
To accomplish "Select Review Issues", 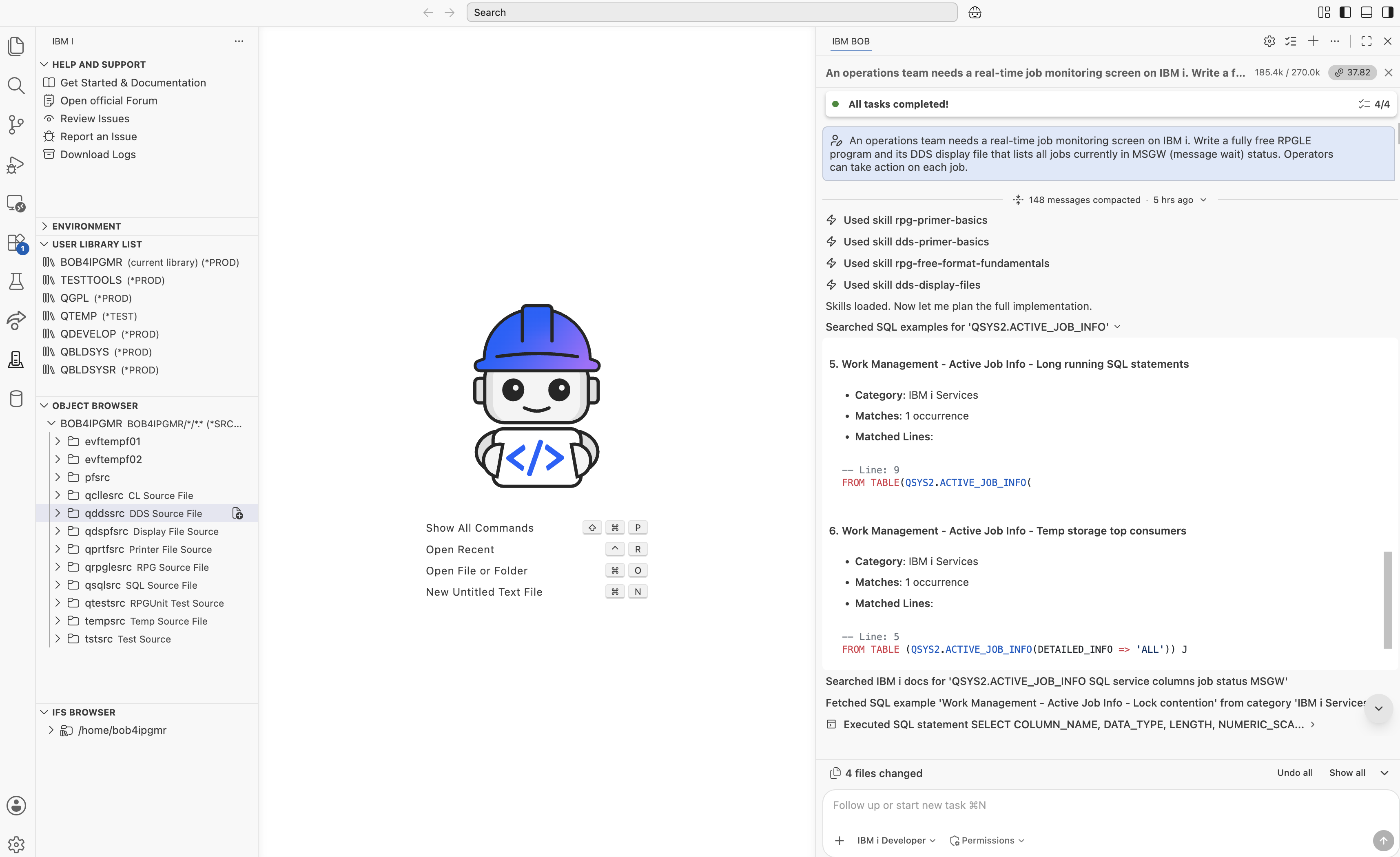I will pyautogui.click(x=94, y=119).
